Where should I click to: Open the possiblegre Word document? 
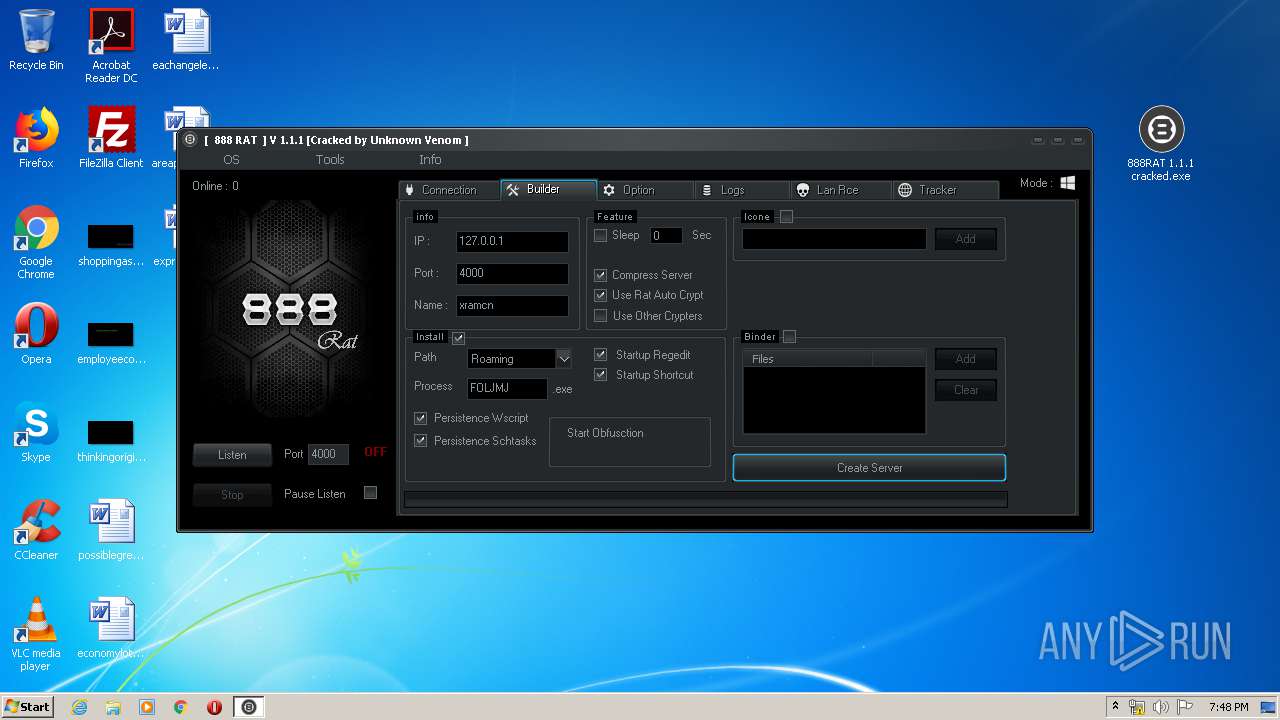pos(111,530)
